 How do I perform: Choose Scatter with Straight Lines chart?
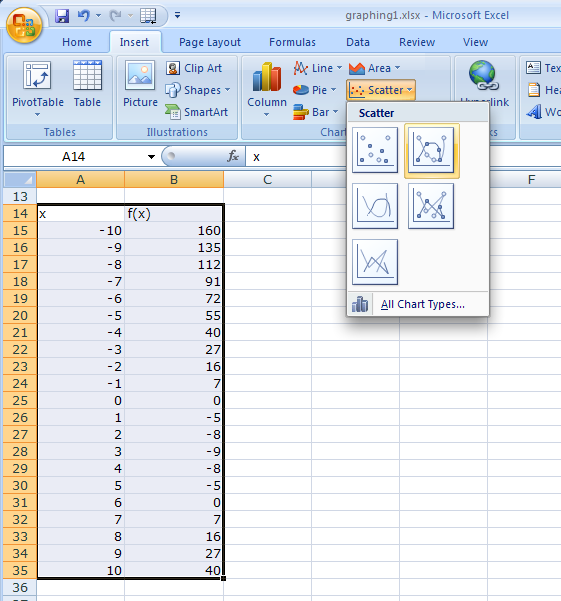click(x=375, y=262)
